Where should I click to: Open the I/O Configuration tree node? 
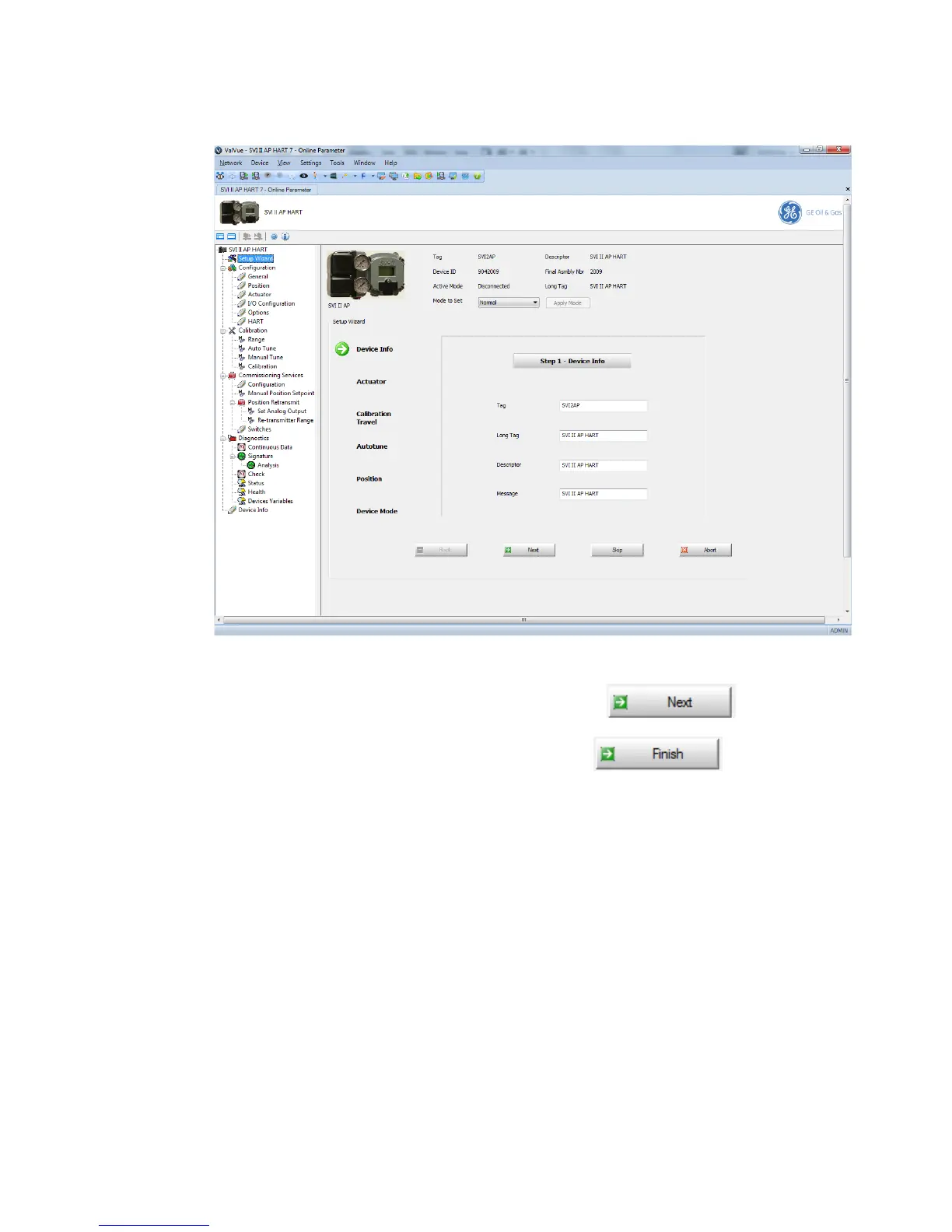point(271,303)
